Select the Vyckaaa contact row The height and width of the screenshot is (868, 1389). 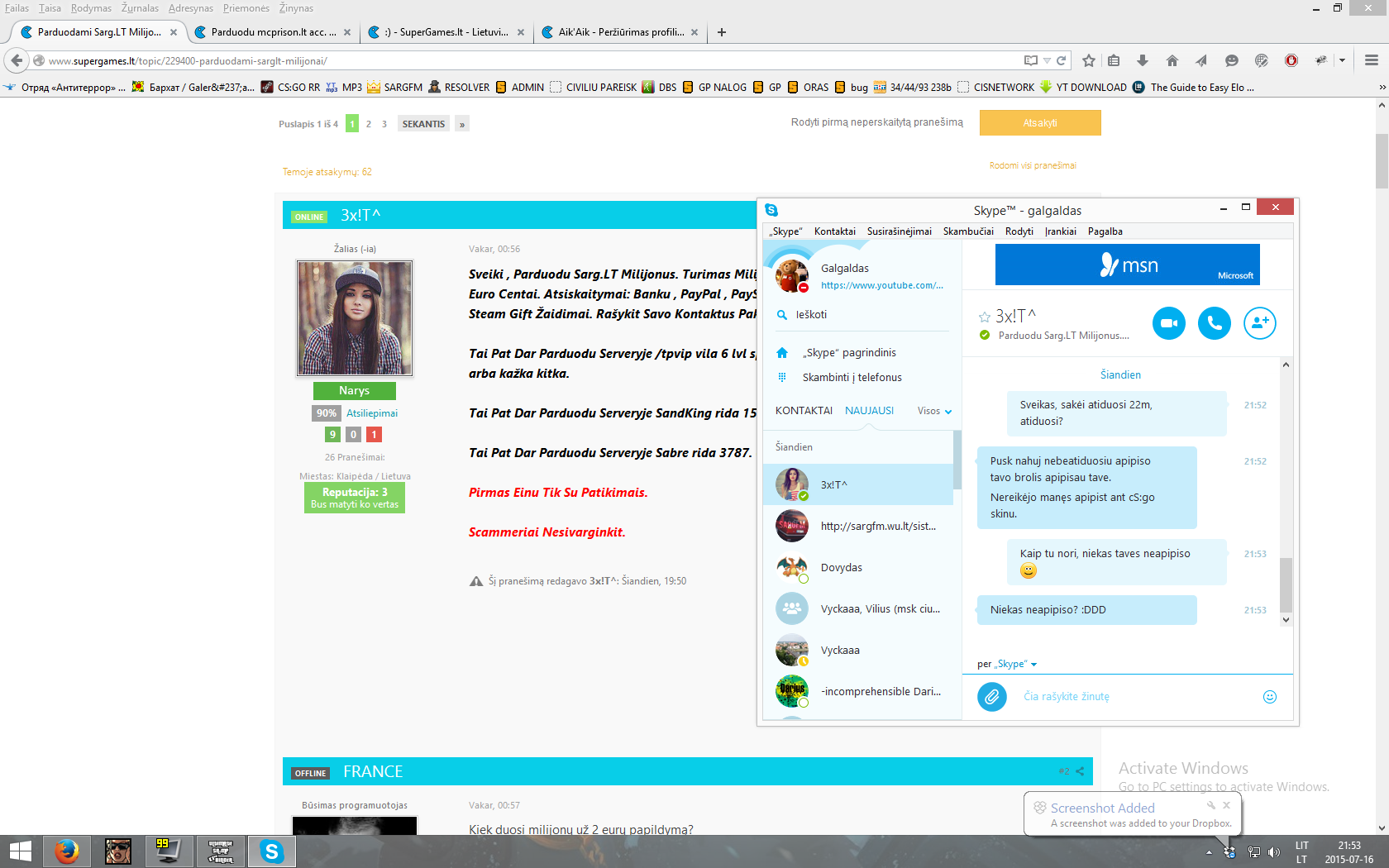tap(860, 650)
